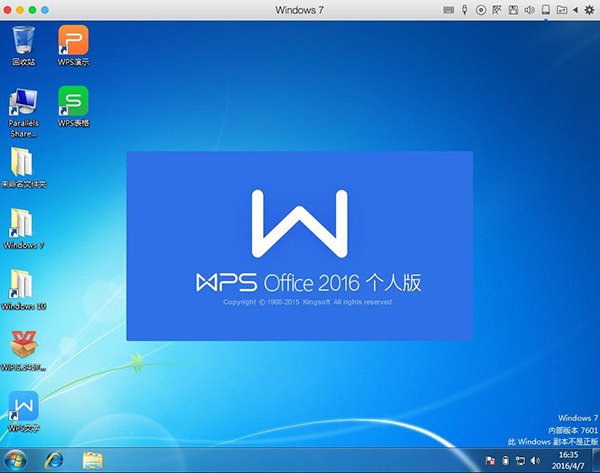Click Parallels USB devices icon
This screenshot has width=600, height=473.
(465, 10)
